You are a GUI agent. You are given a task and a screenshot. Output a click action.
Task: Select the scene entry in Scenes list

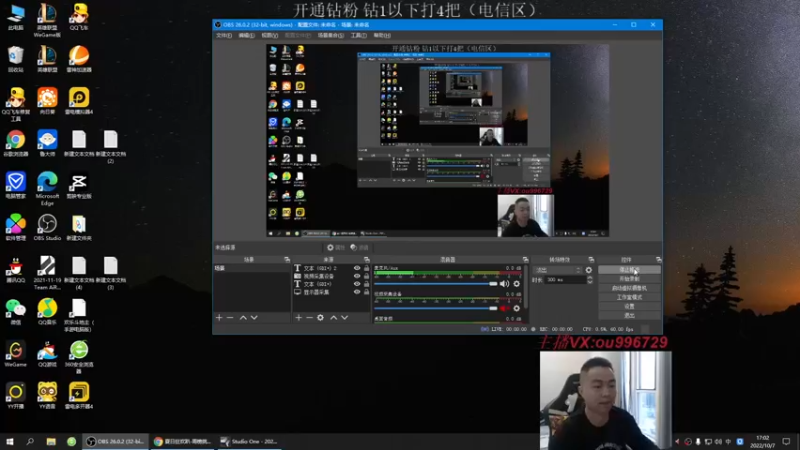(x=252, y=268)
